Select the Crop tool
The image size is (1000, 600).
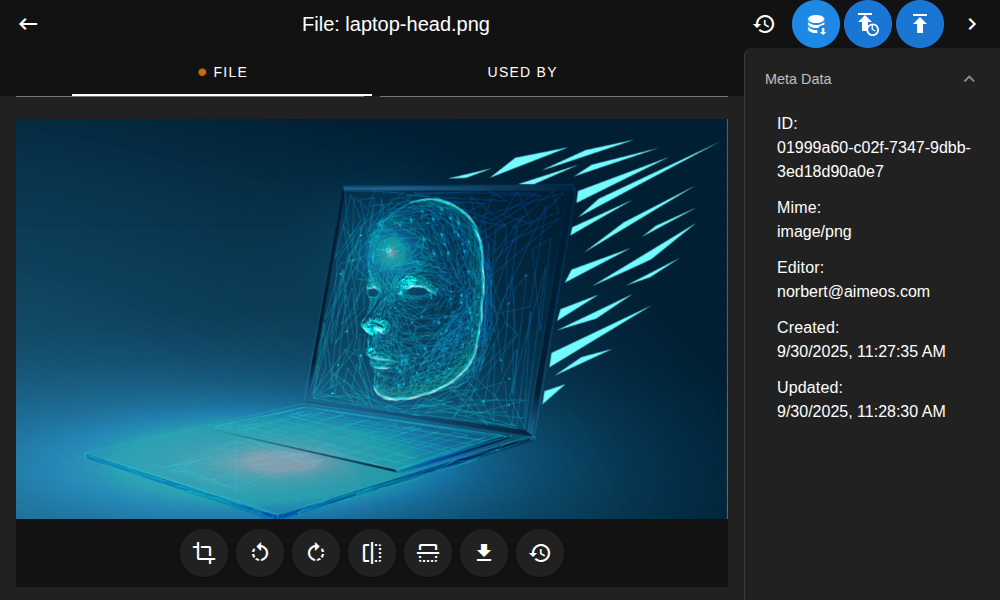pyautogui.click(x=204, y=553)
